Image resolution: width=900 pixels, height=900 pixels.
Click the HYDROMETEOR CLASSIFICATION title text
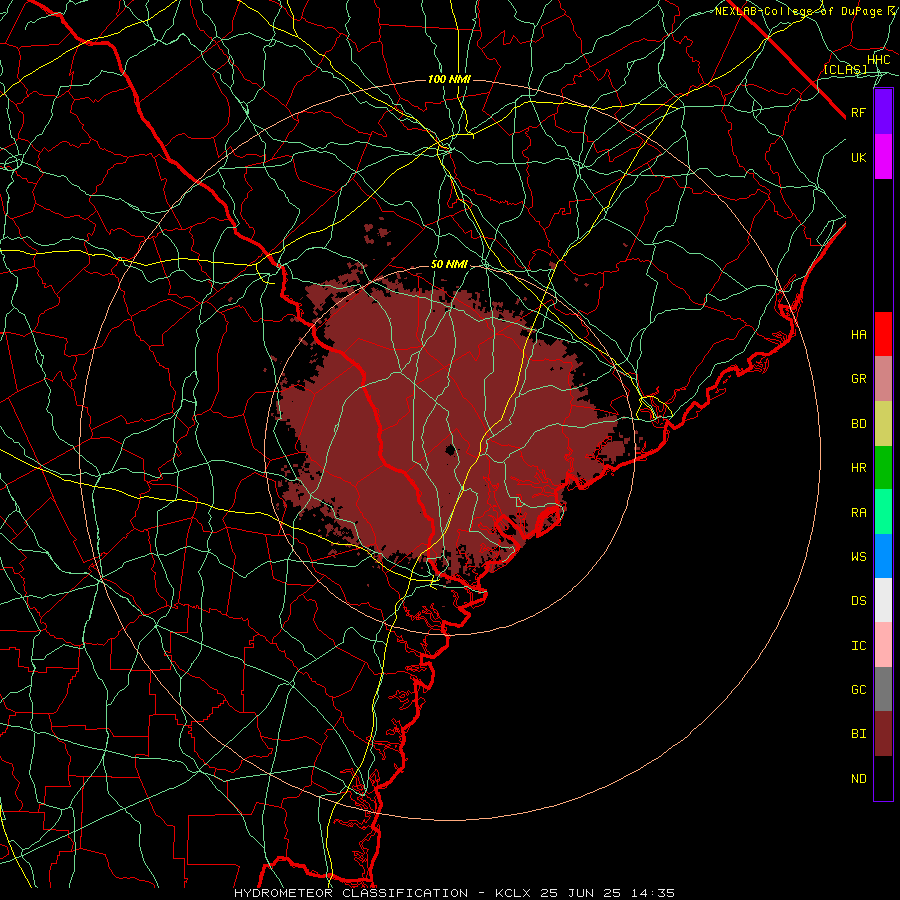click(x=351, y=893)
